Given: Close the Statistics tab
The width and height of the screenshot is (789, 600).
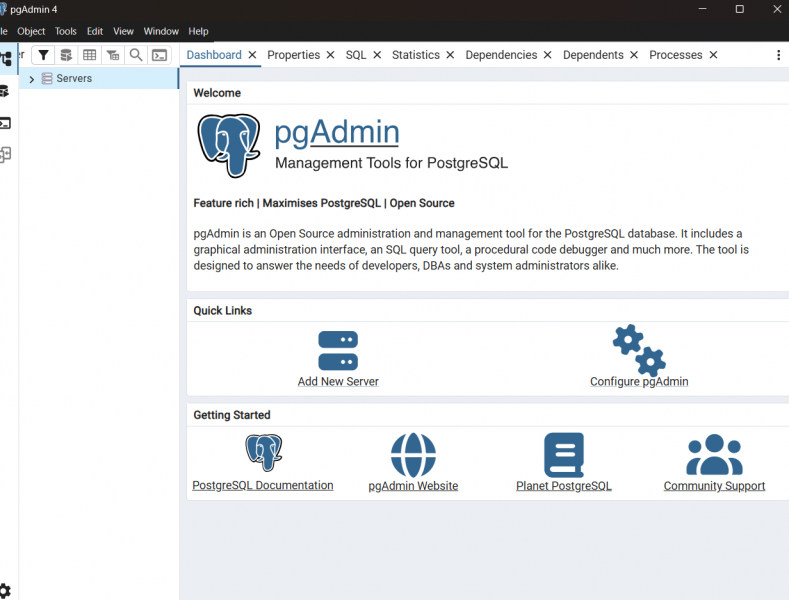Looking at the screenshot, I should tap(450, 55).
